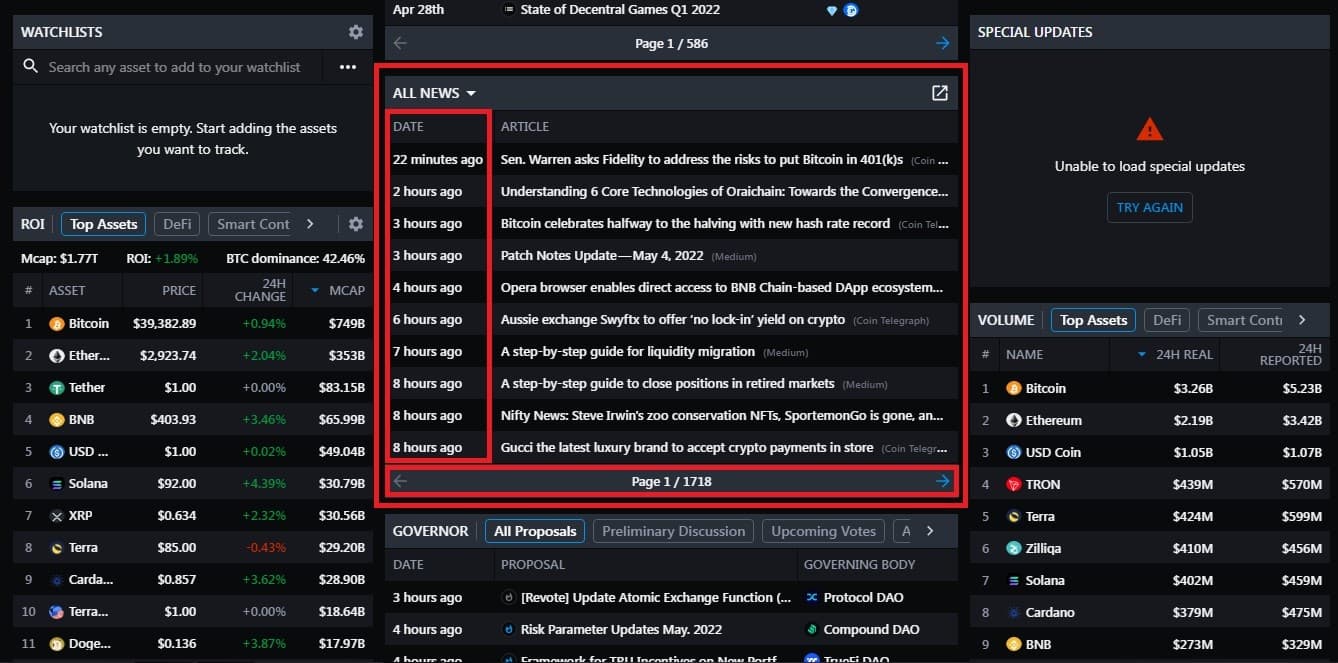Sort Volume table by 24H REPORTED
Viewport: 1338px width, 663px height.
[1290, 354]
